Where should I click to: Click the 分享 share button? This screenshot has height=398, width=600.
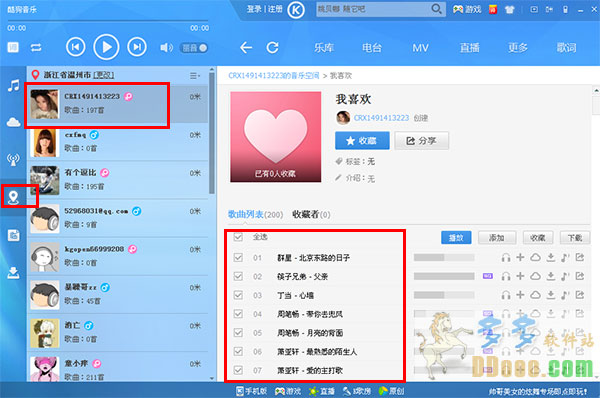[421, 141]
